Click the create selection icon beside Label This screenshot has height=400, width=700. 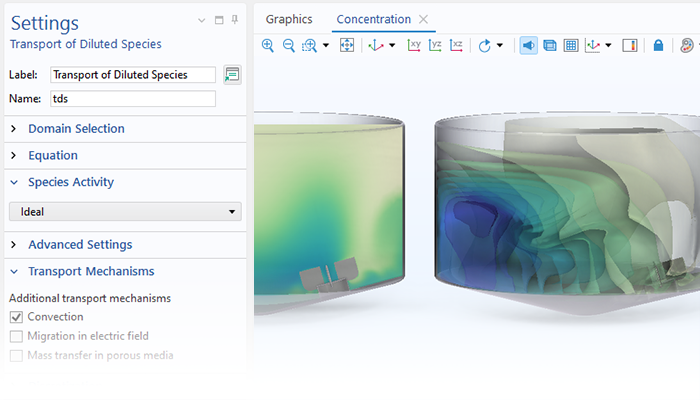[232, 75]
